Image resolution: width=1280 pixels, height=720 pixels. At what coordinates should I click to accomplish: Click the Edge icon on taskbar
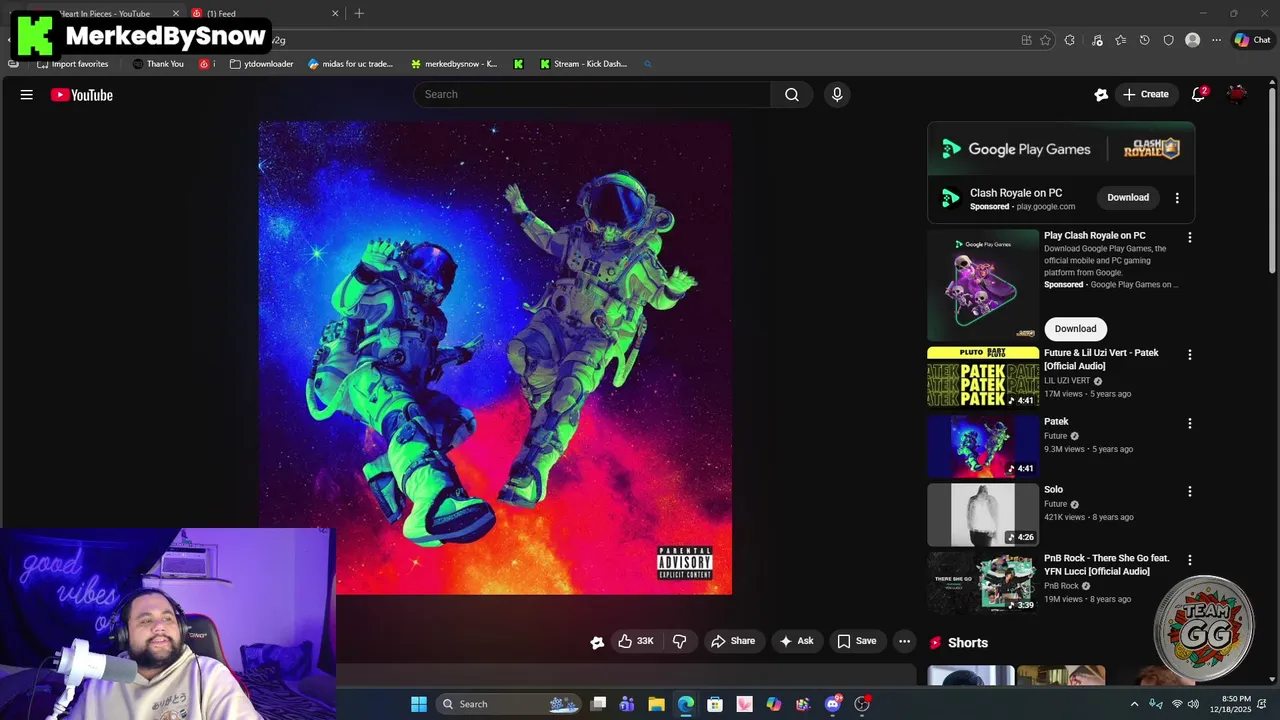click(x=686, y=704)
